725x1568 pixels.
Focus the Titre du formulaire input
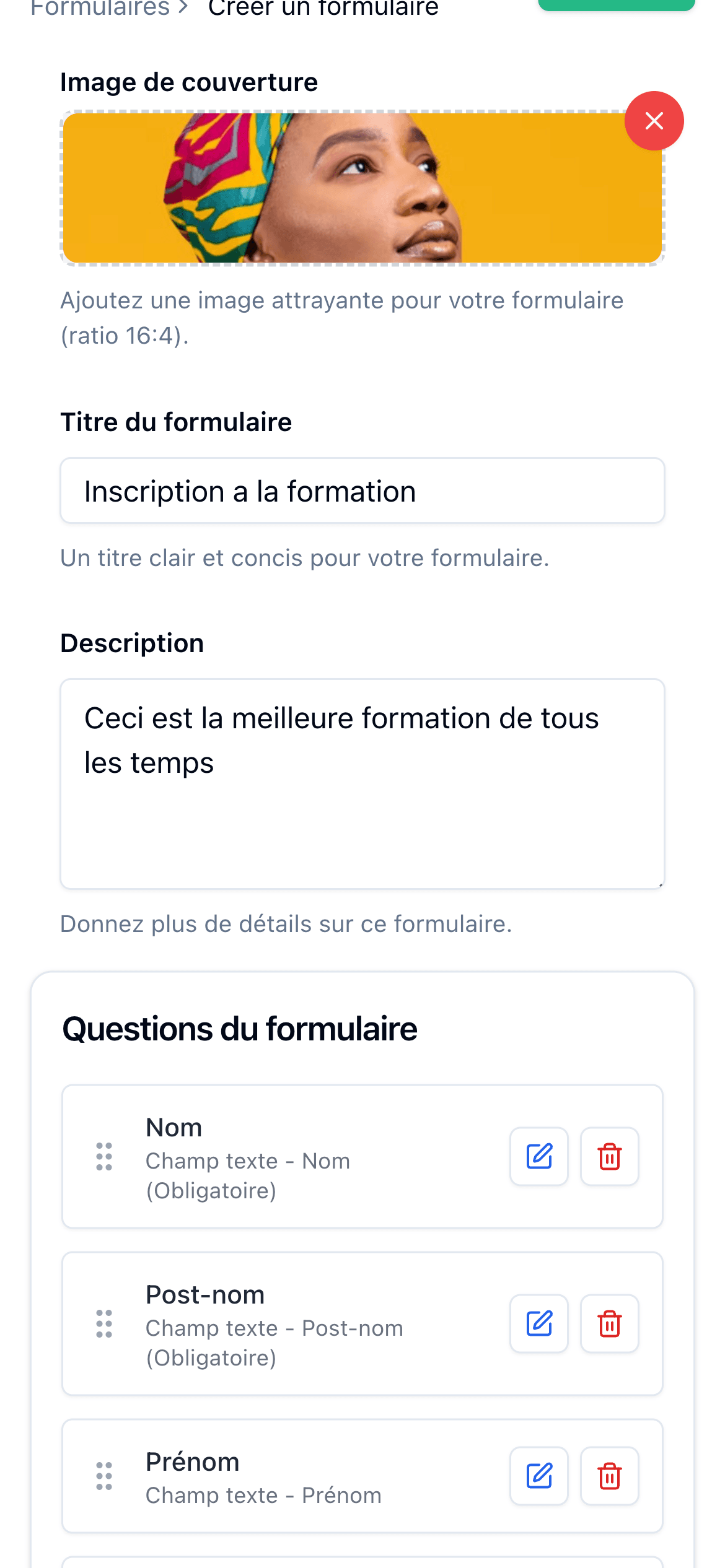[x=362, y=491]
